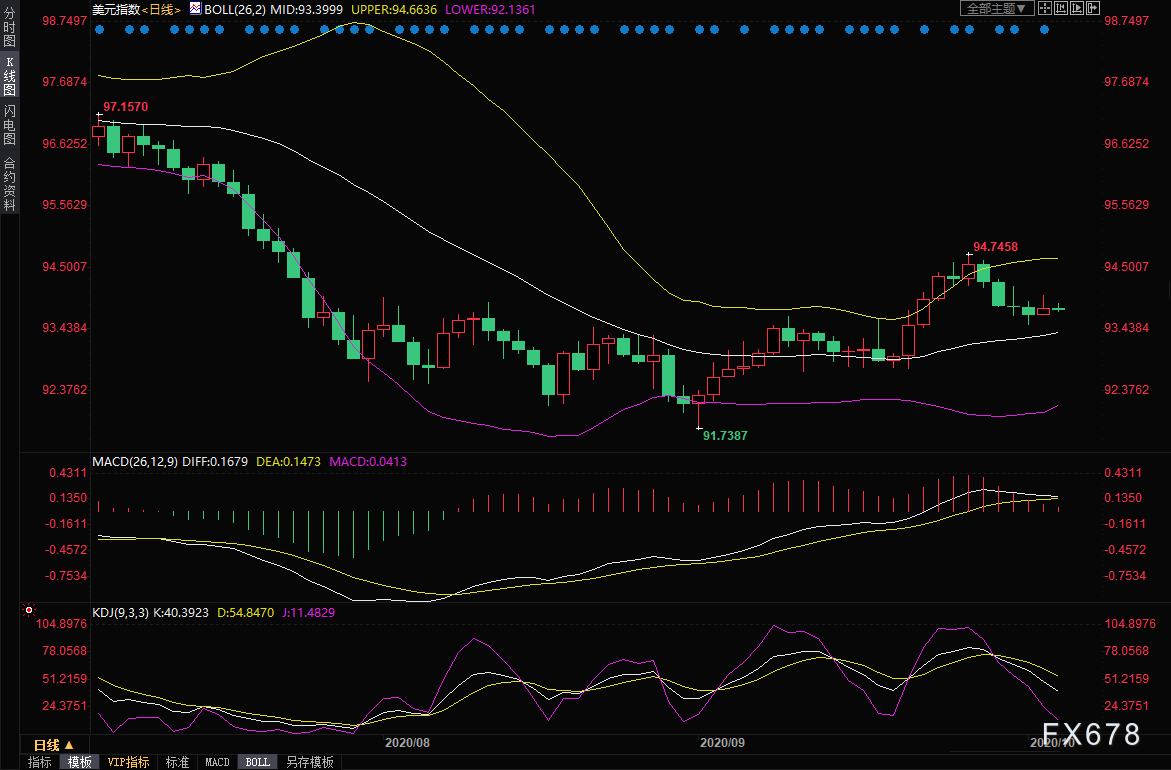Screen dimensions: 1171x770
Task: Open the 合约资料 side tab
Action: 9,184
